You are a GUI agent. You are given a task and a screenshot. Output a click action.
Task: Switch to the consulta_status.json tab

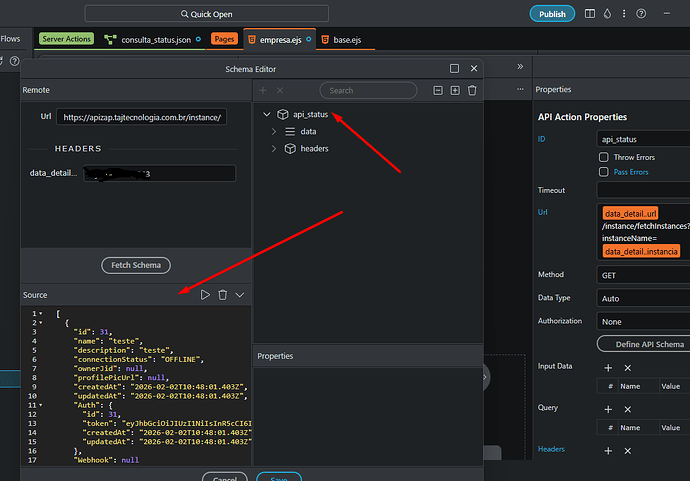(159, 39)
